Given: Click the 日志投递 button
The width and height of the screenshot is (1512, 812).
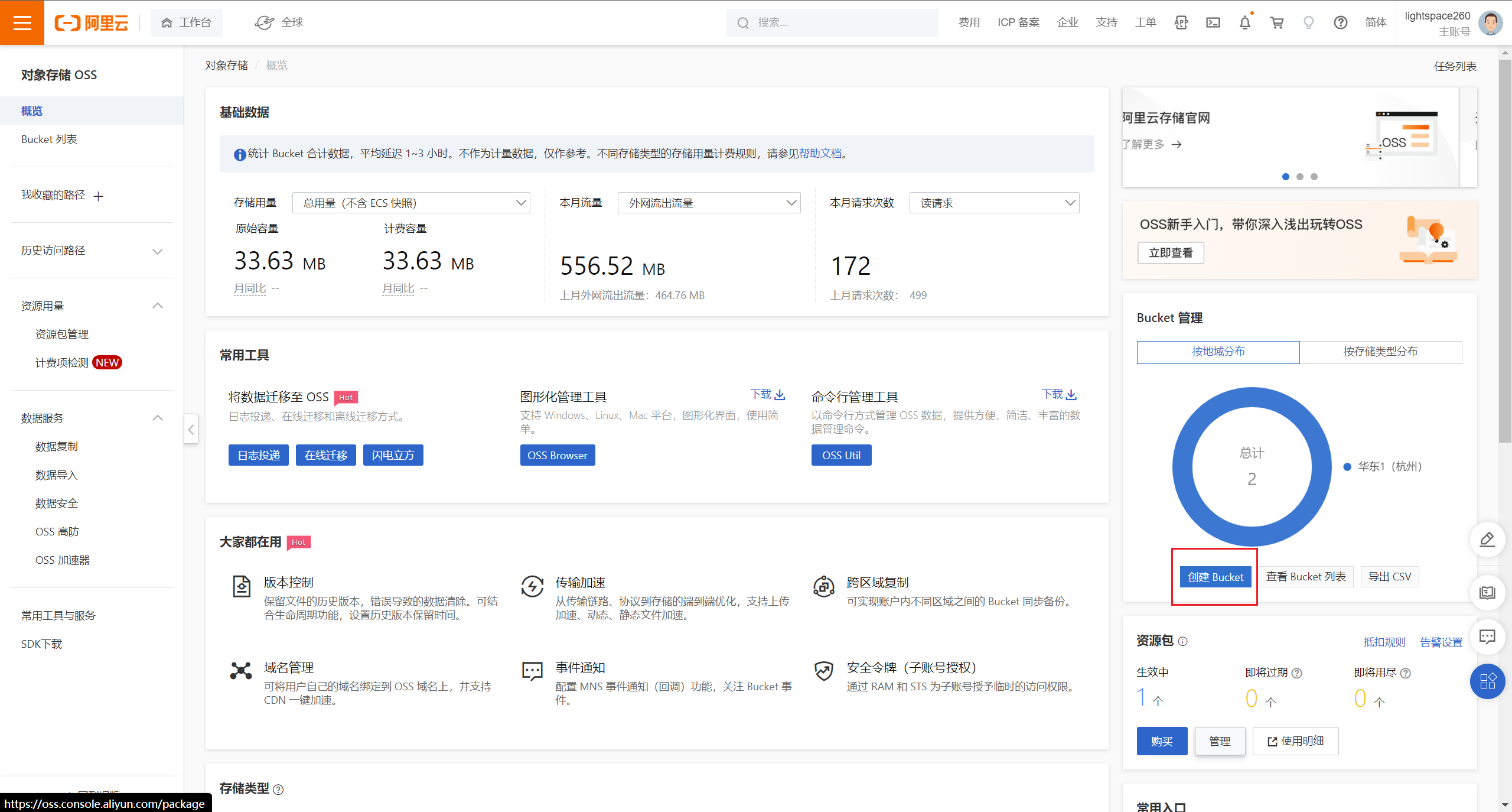Looking at the screenshot, I should coord(259,455).
